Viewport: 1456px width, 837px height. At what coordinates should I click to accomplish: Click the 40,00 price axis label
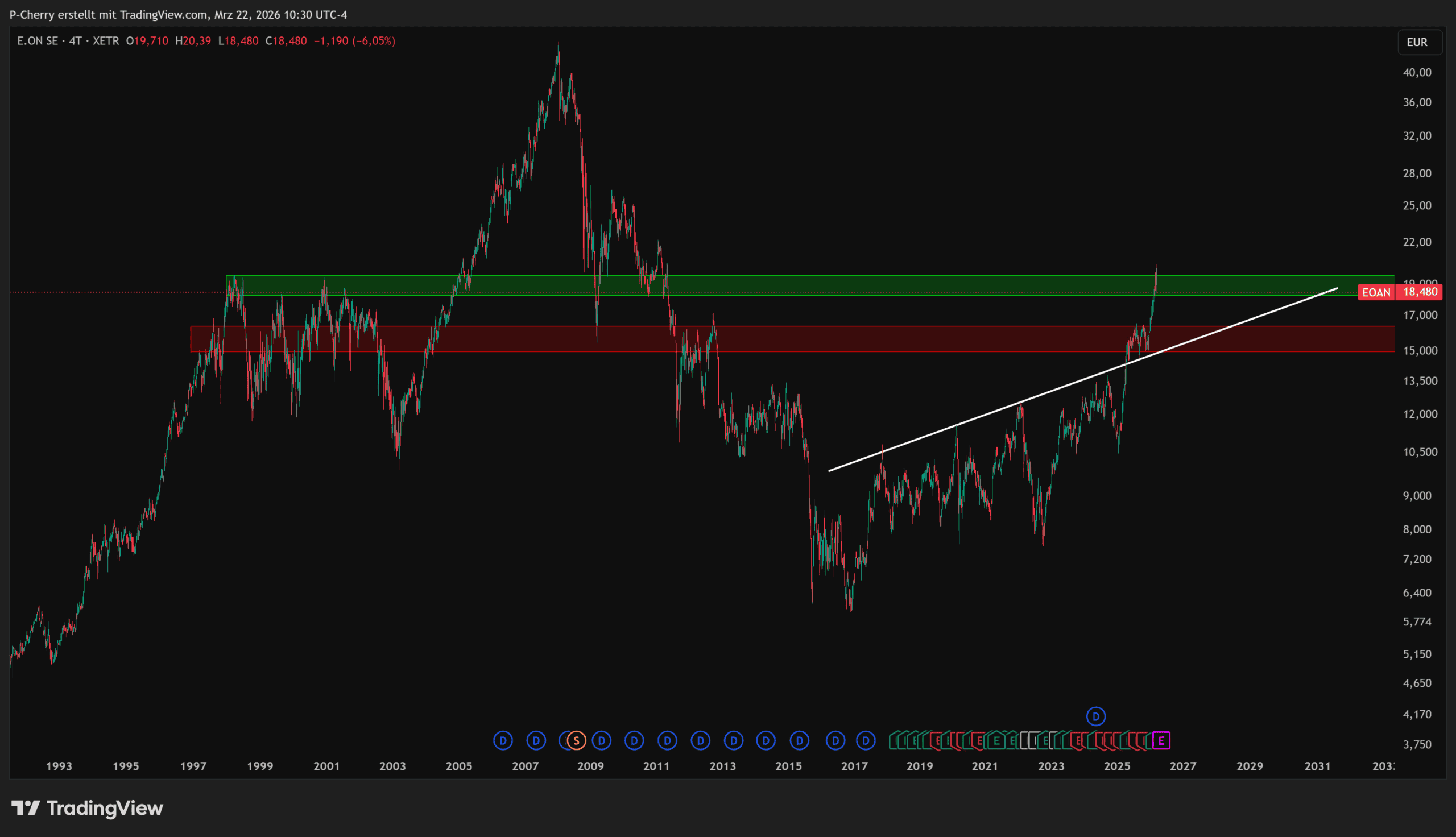tap(1417, 72)
